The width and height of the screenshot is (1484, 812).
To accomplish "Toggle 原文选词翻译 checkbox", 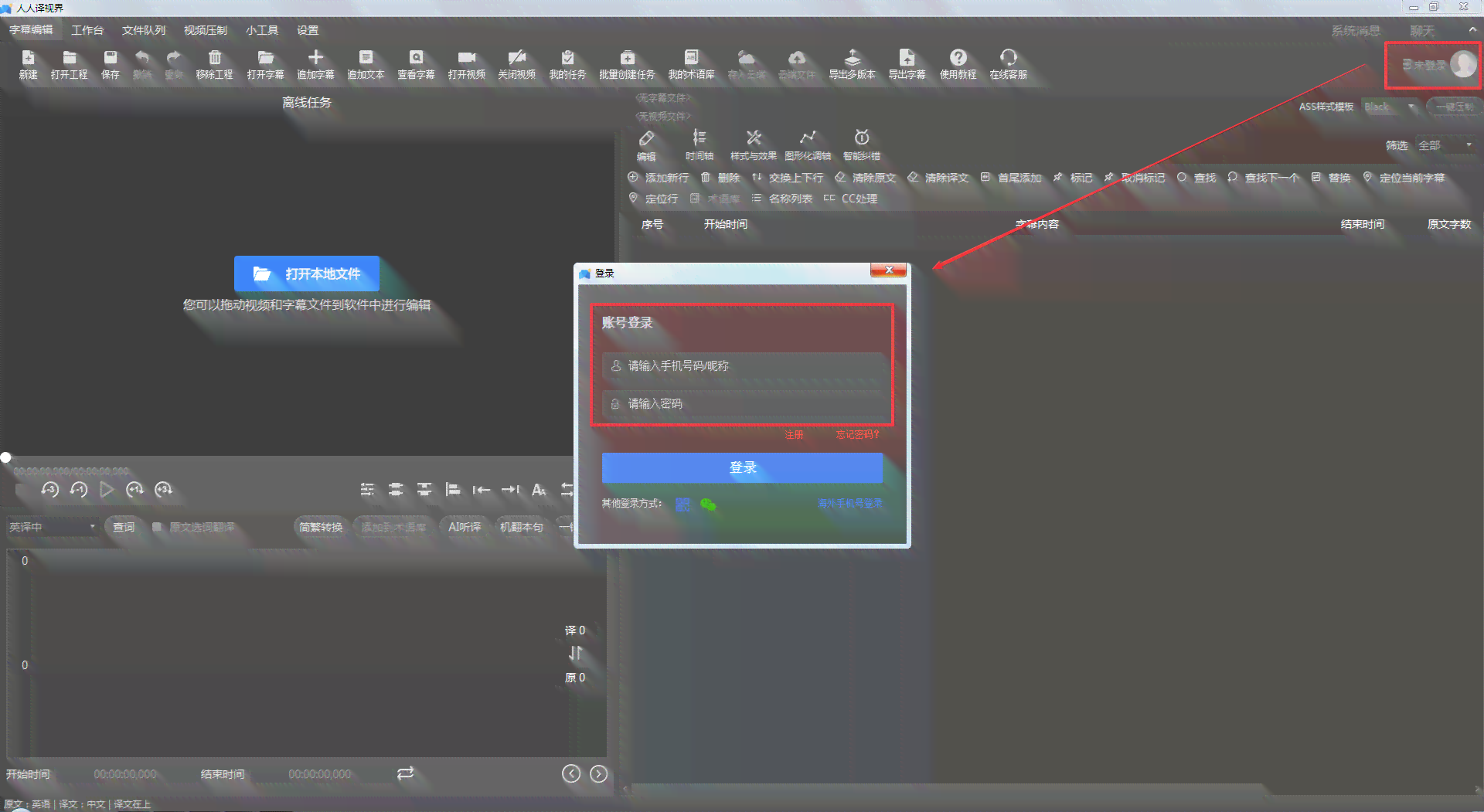I will tap(157, 527).
